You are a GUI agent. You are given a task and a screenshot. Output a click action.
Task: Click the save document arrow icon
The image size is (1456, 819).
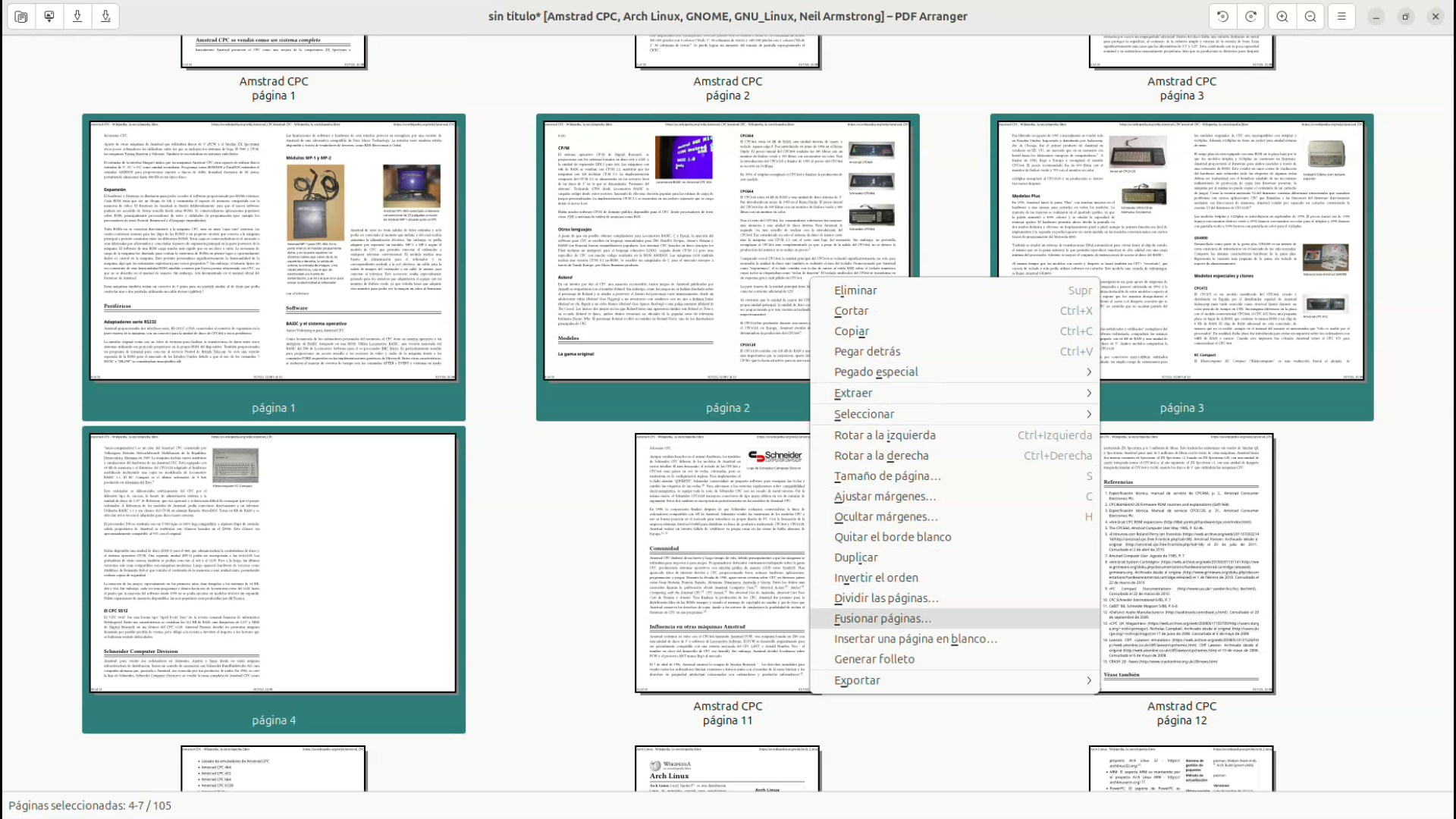coord(77,16)
